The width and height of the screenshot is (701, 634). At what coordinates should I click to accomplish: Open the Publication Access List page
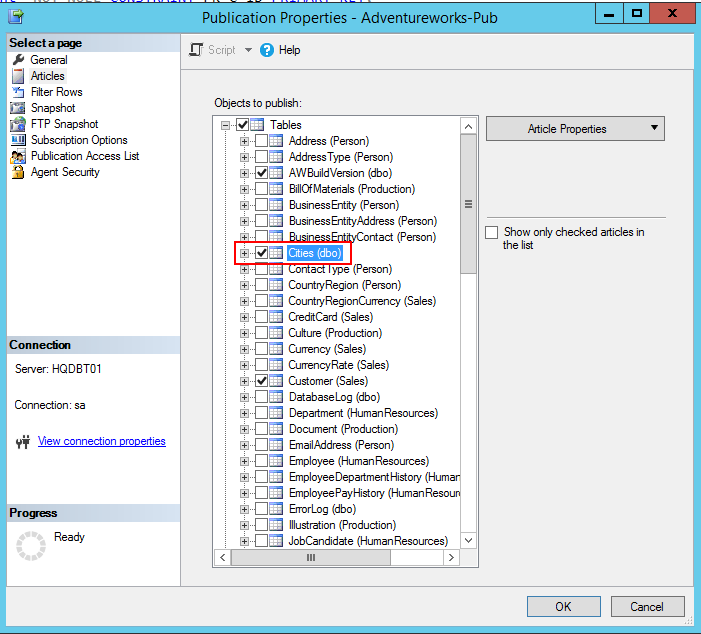(x=85, y=156)
